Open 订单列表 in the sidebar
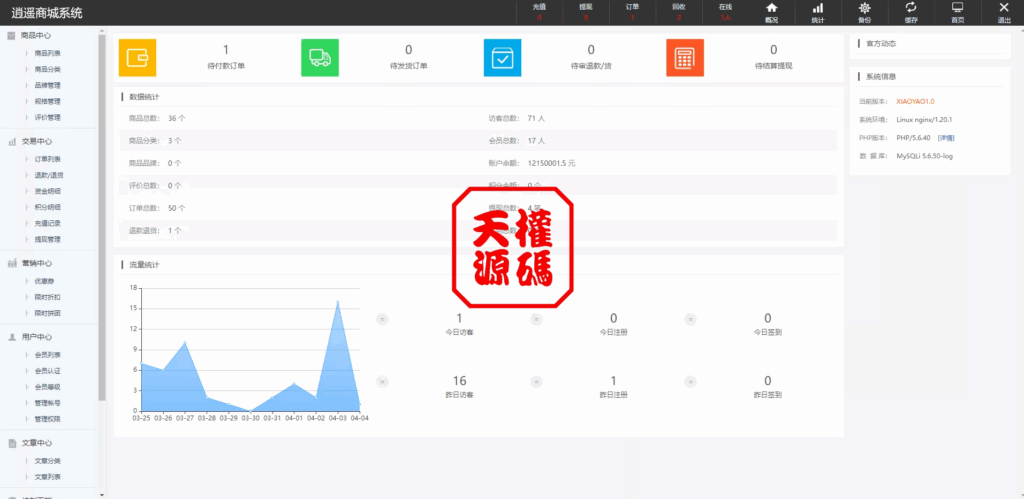The image size is (1024, 499). point(48,159)
